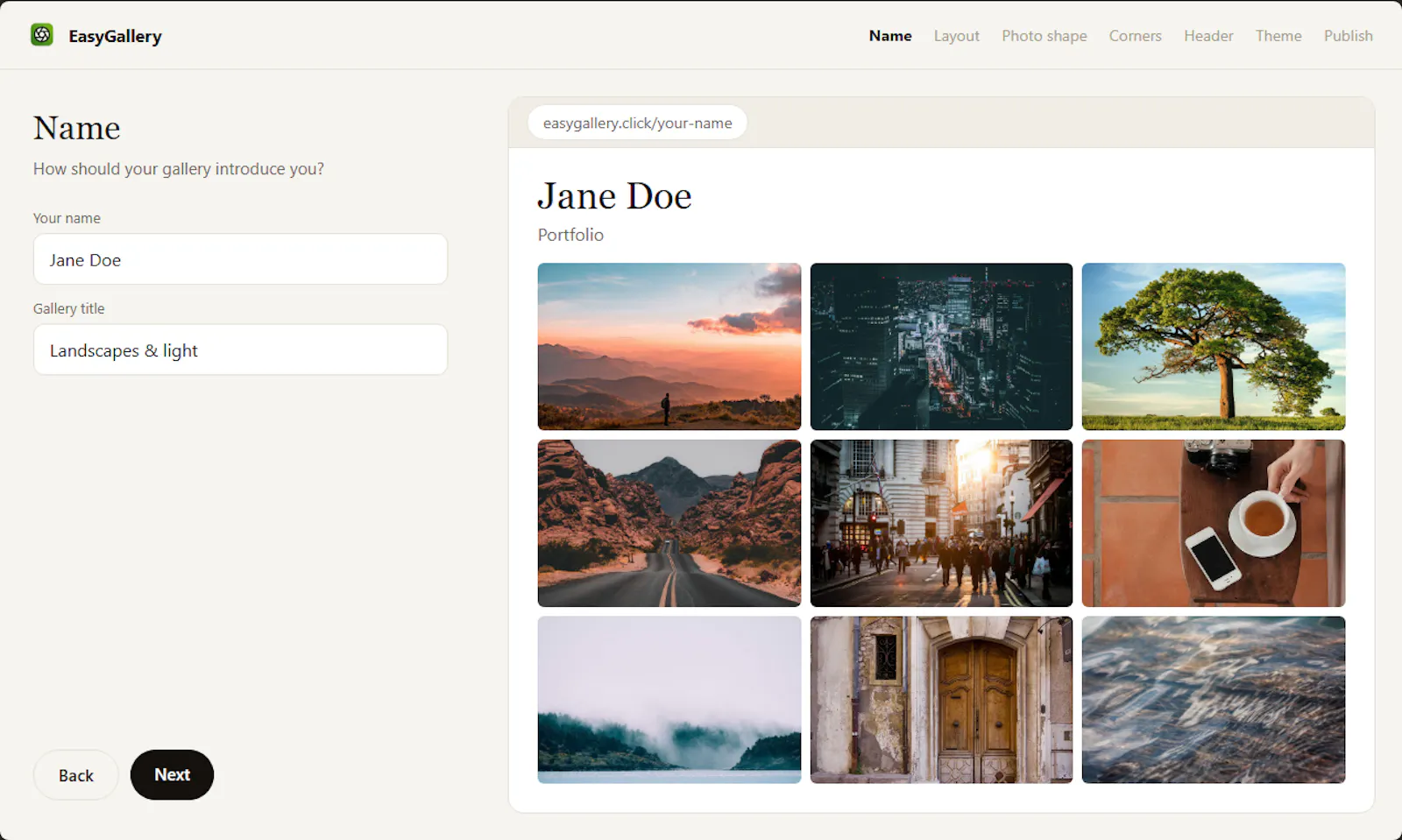Select the tea cup and phone photo

(1214, 523)
